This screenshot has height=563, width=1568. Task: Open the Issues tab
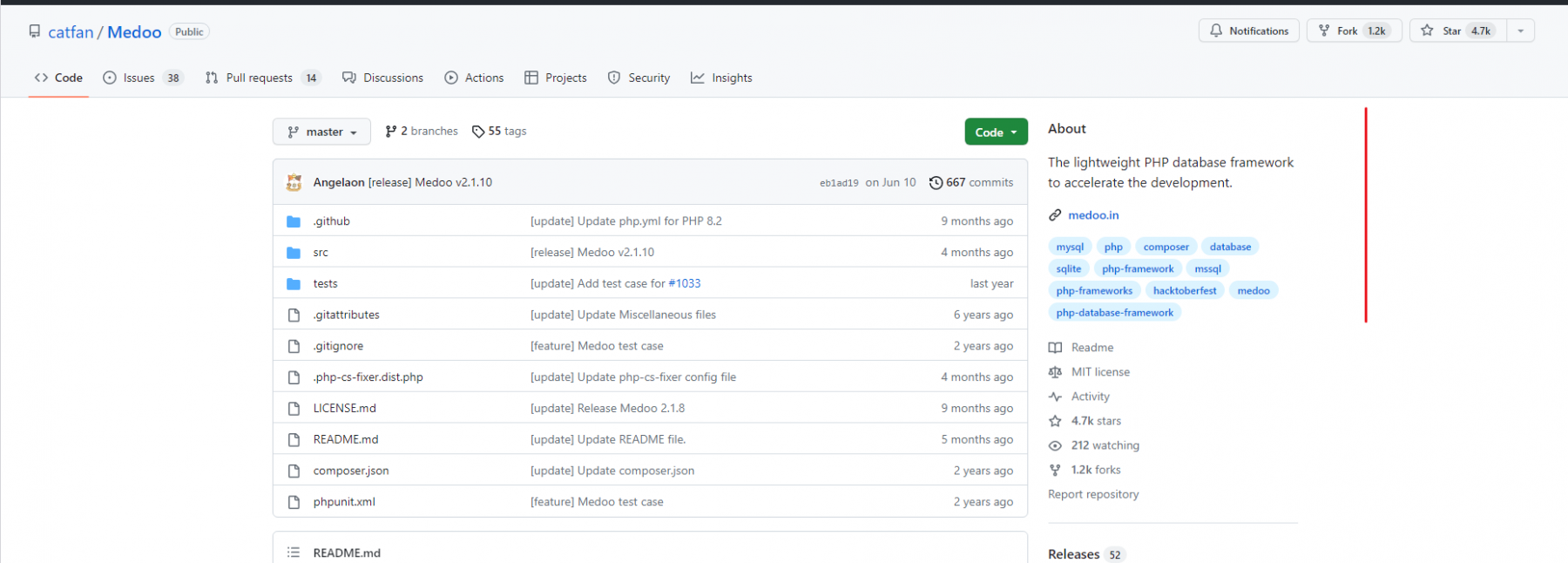coord(143,78)
